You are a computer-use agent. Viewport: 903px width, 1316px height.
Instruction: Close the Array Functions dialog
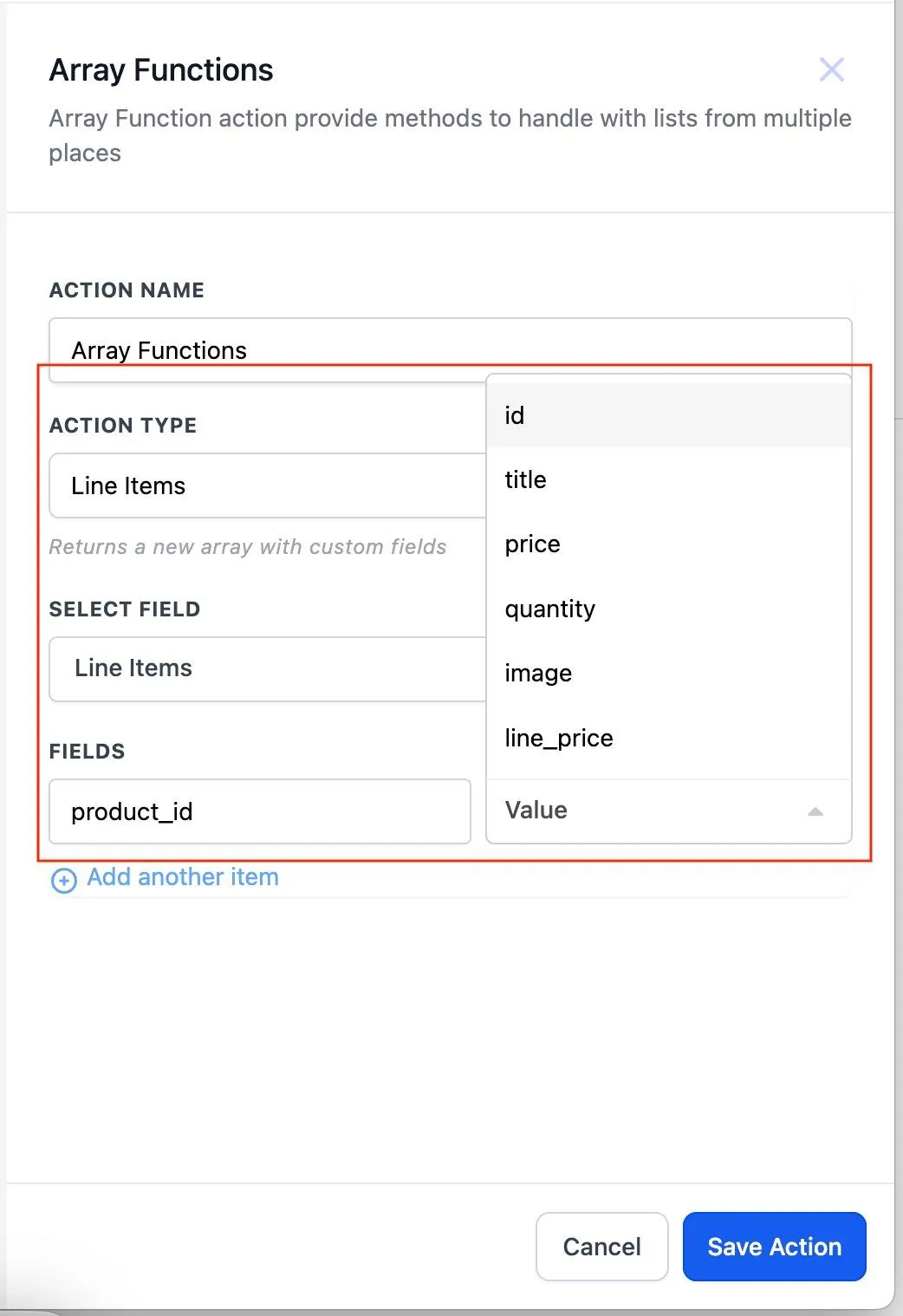831,69
